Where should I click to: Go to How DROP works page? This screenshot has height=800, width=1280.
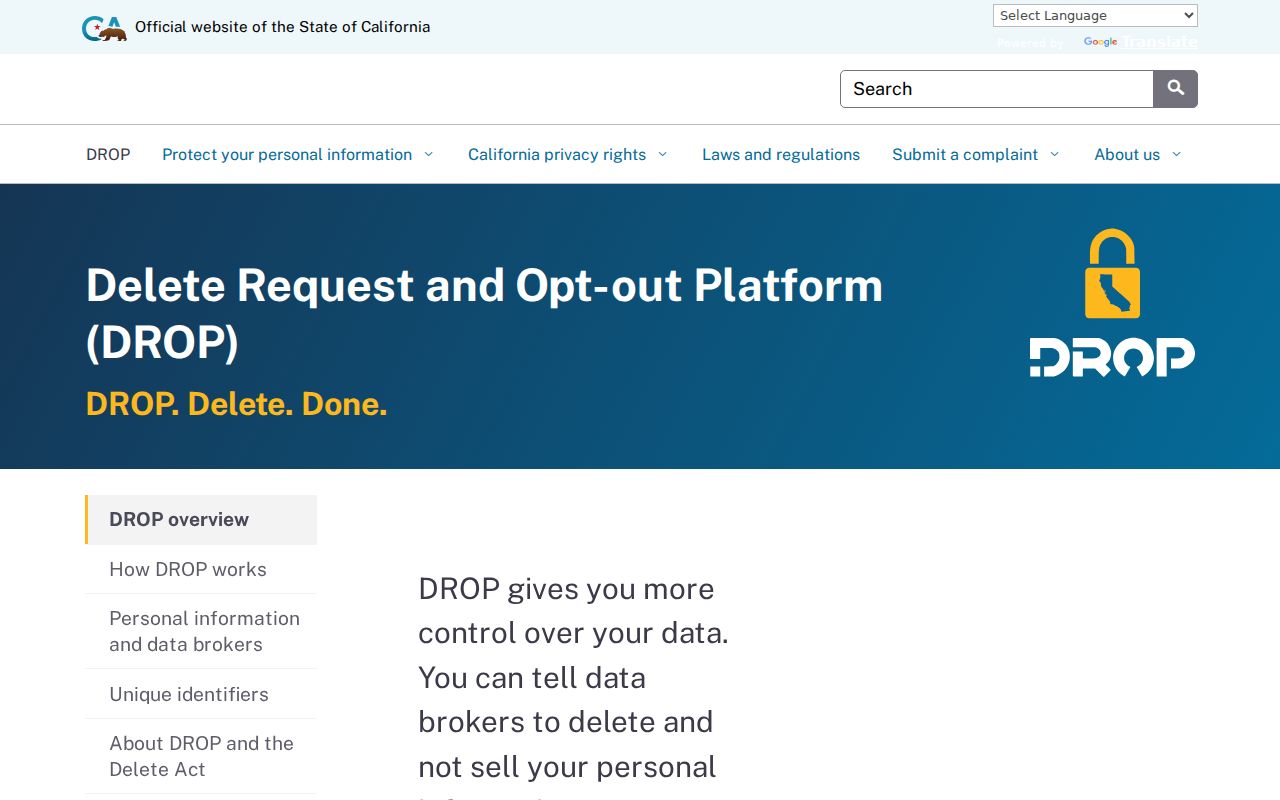[201, 569]
